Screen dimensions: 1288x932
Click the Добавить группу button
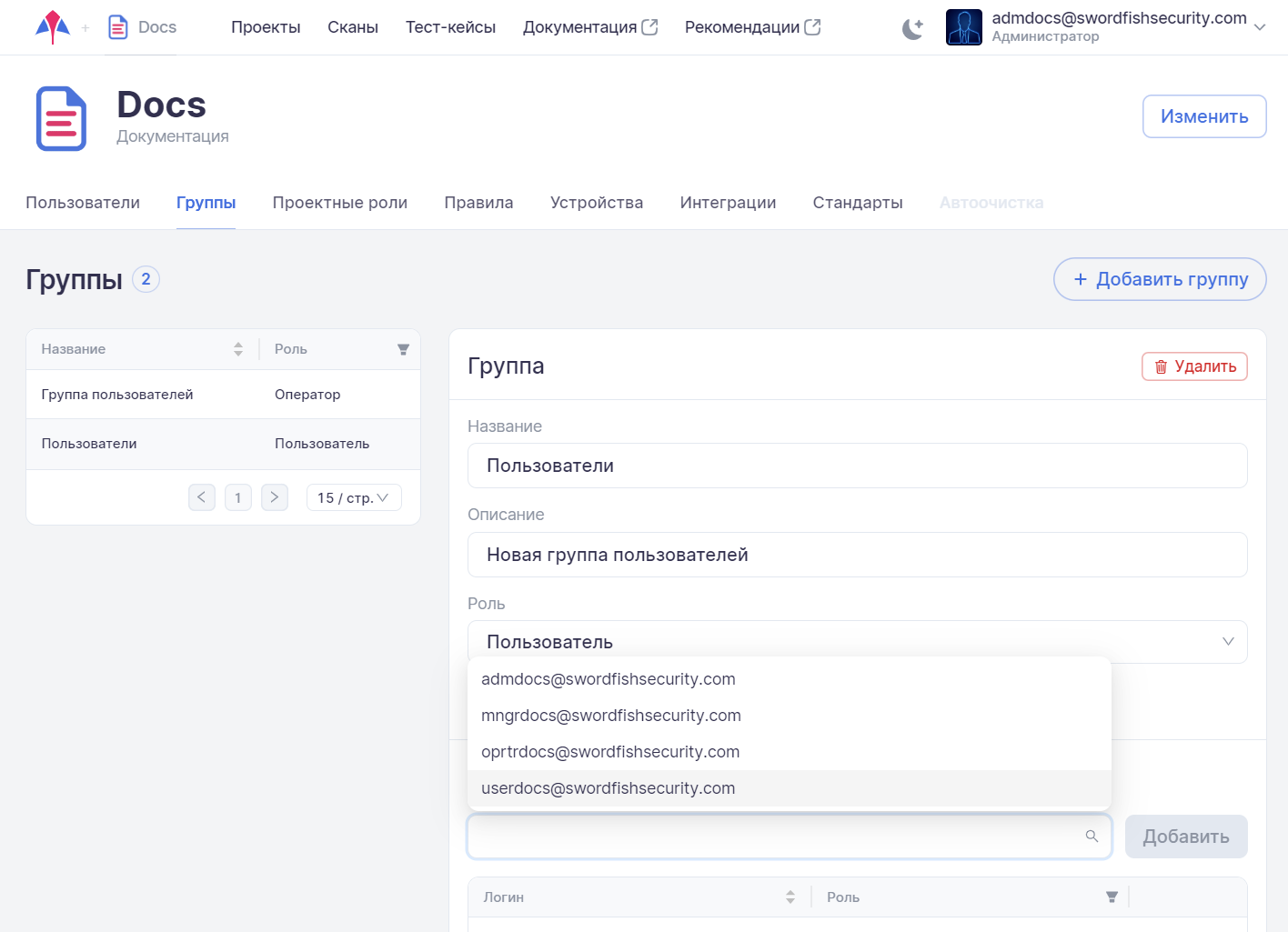coord(1159,279)
